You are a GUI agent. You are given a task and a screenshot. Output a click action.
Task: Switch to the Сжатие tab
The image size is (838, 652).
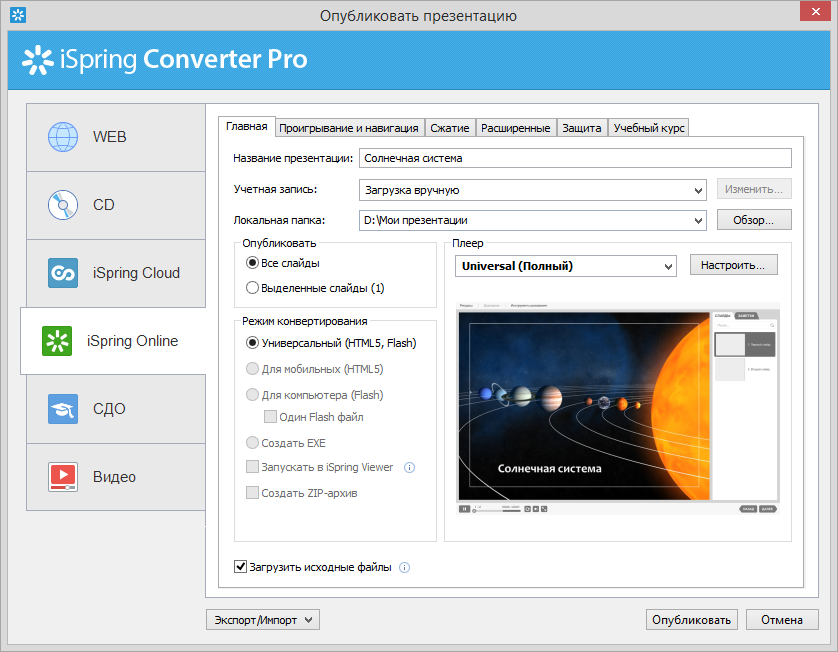tap(450, 128)
